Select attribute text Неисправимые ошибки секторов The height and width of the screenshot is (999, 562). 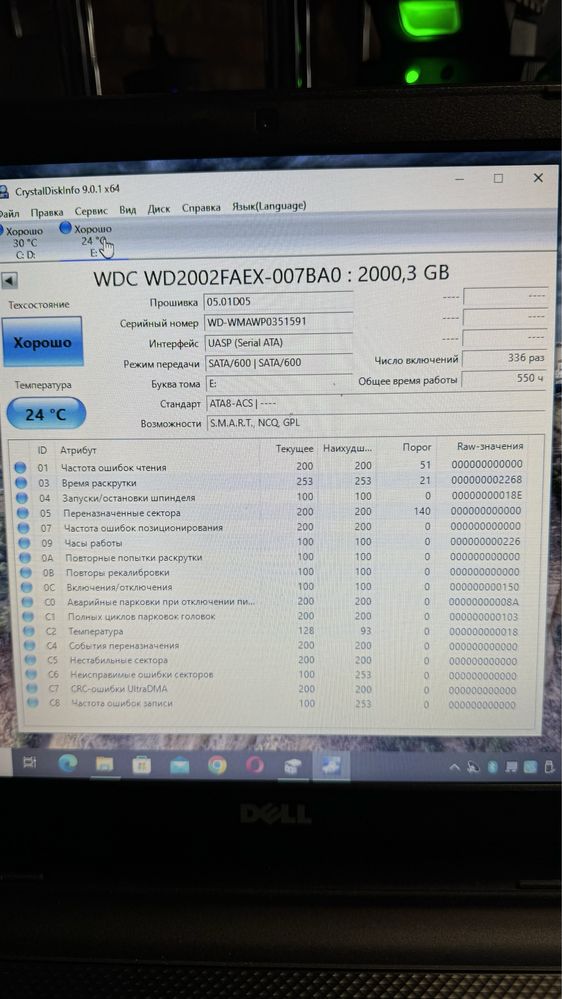(x=141, y=675)
